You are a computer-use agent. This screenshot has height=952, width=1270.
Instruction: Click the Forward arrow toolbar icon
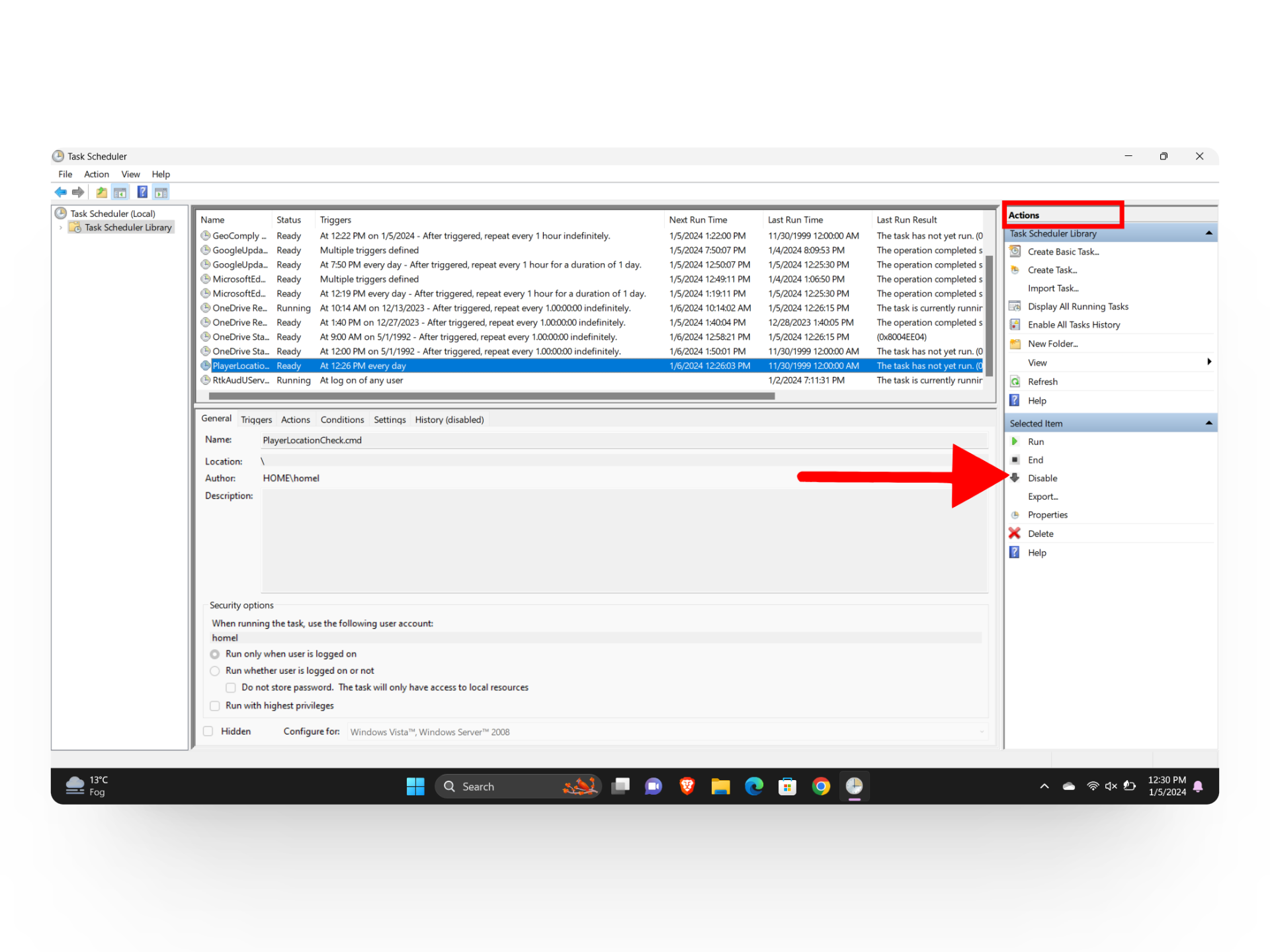pos(78,192)
